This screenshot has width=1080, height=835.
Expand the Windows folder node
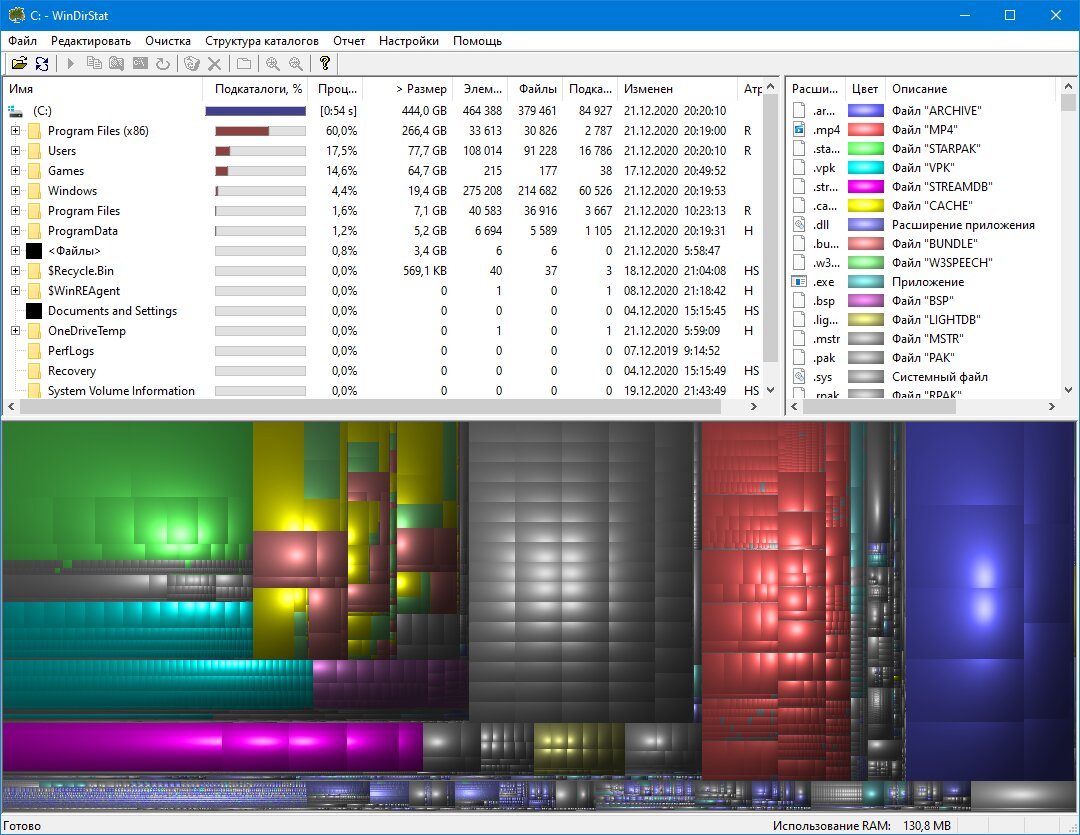(x=15, y=191)
